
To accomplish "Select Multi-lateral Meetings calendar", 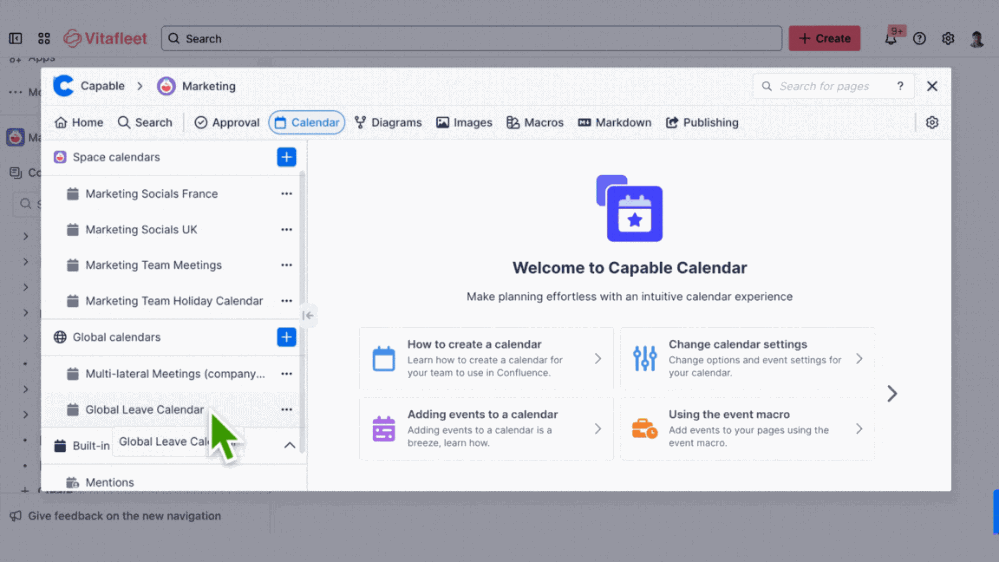I will 173,374.
